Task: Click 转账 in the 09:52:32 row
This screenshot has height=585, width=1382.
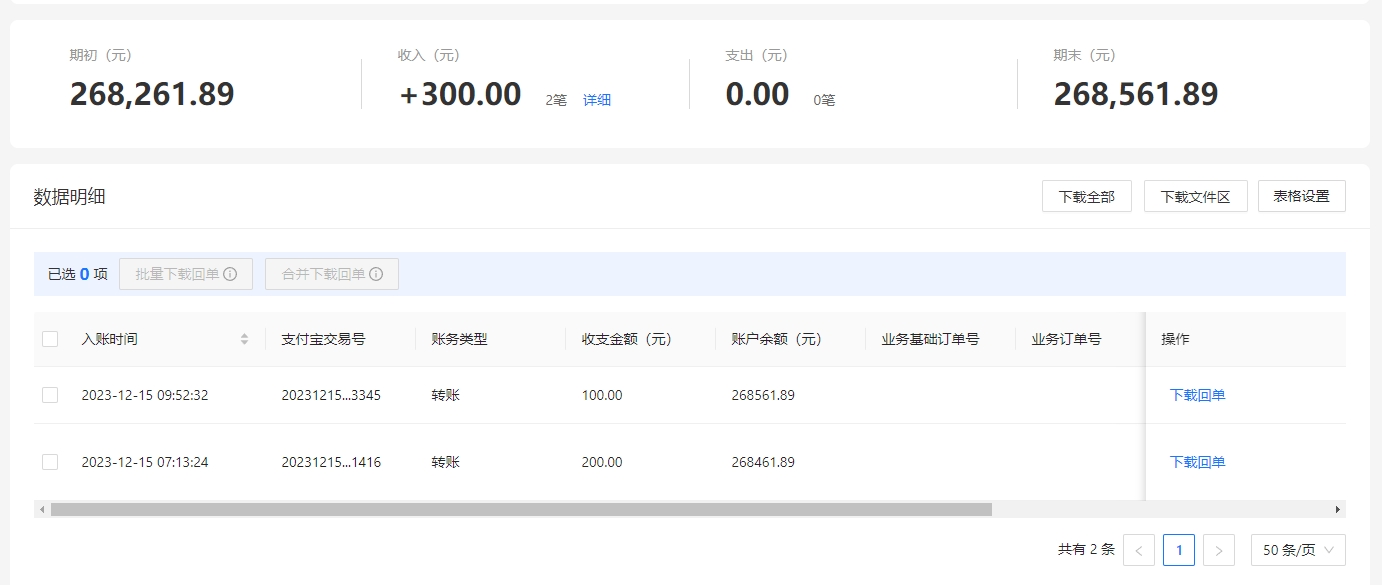Action: [x=445, y=395]
